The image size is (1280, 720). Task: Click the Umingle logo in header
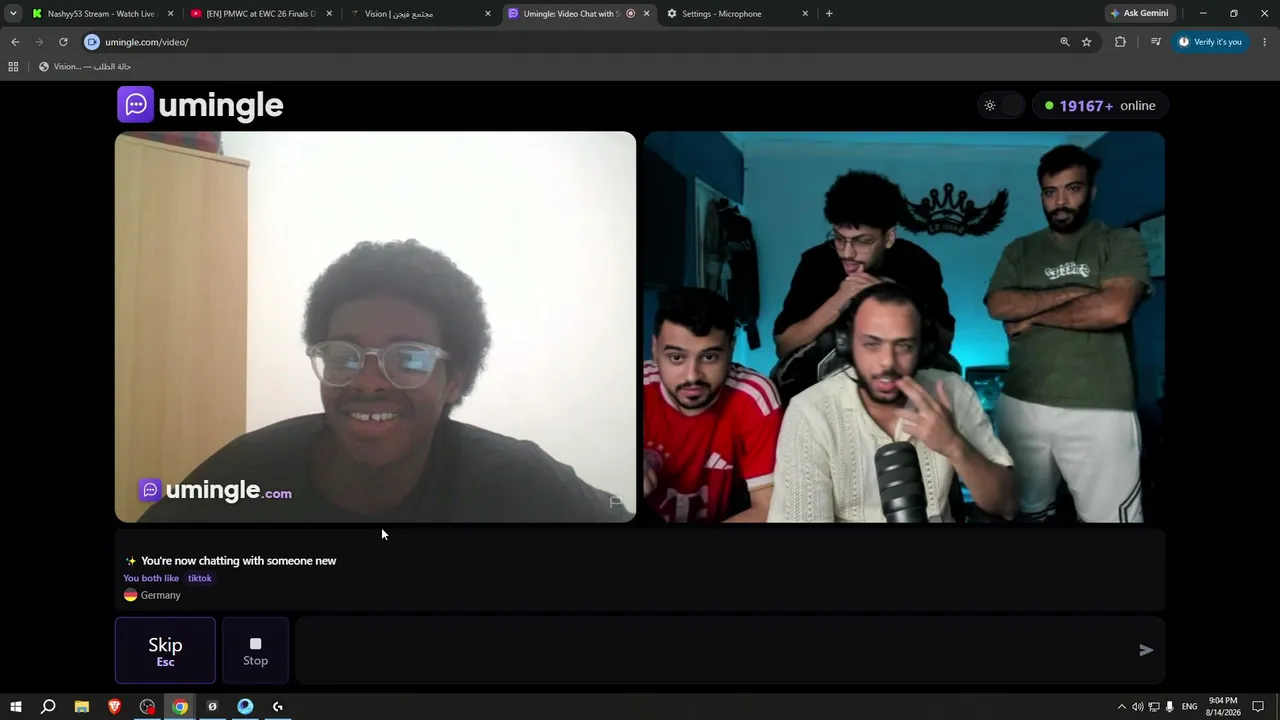click(200, 105)
